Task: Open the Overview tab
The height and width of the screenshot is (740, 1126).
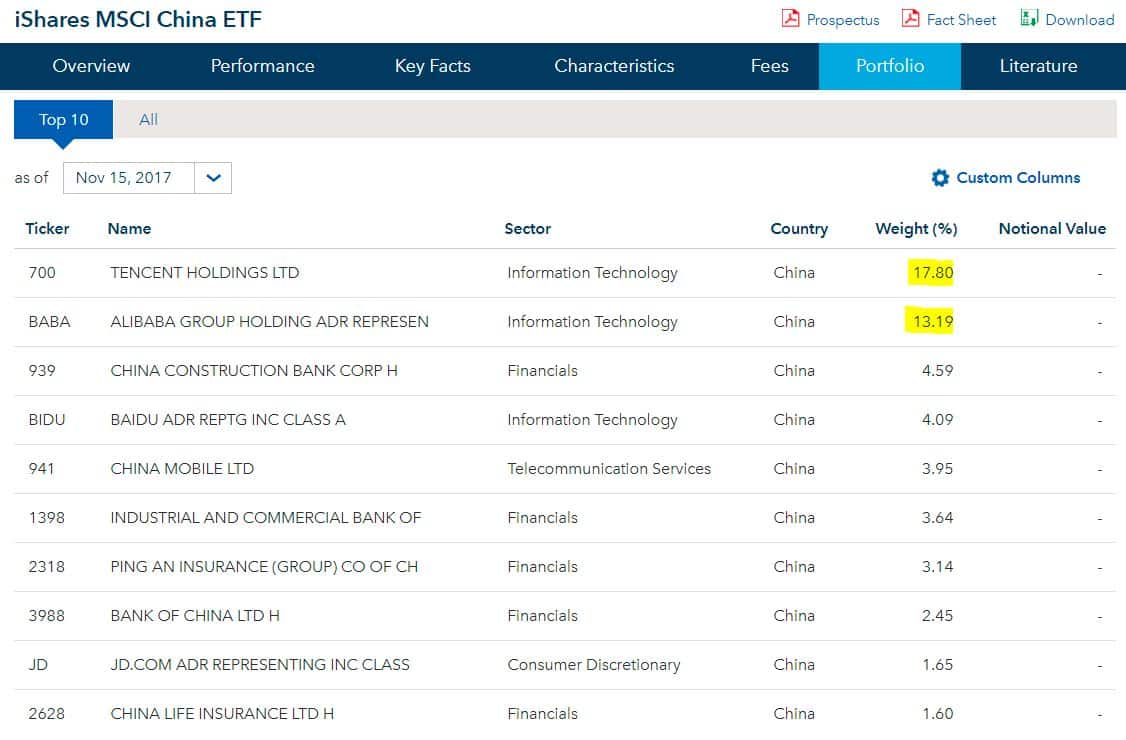Action: click(91, 66)
